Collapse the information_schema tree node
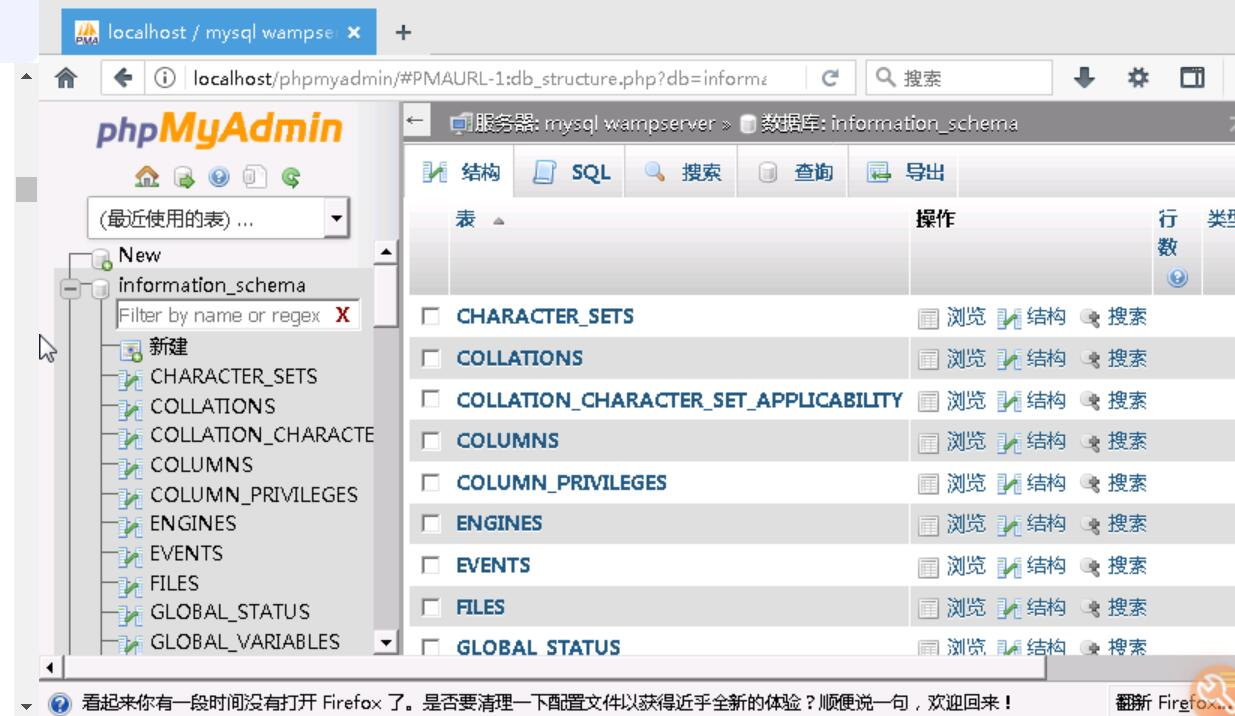Viewport: 1235px width, 716px height. click(70, 289)
